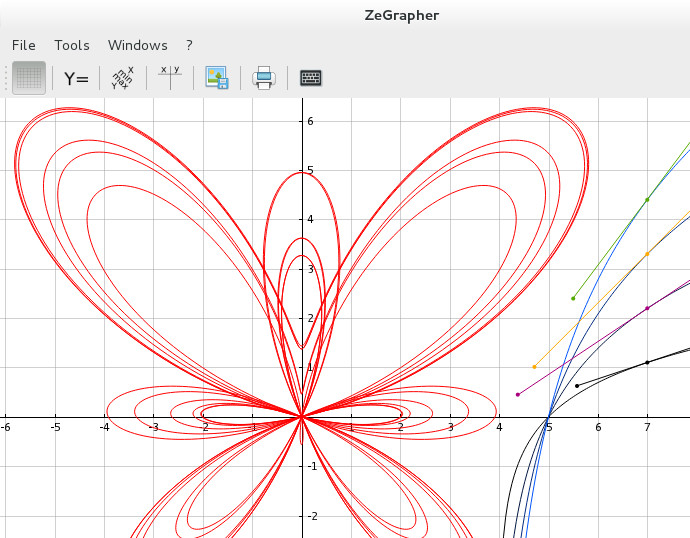Open the Windows menu

click(138, 45)
